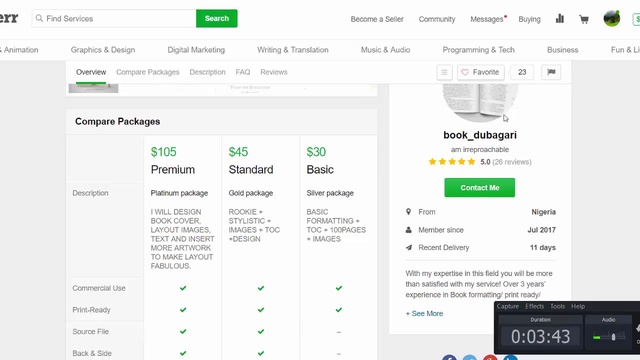
Task: Switch to the Reviews tab
Action: coord(274,72)
